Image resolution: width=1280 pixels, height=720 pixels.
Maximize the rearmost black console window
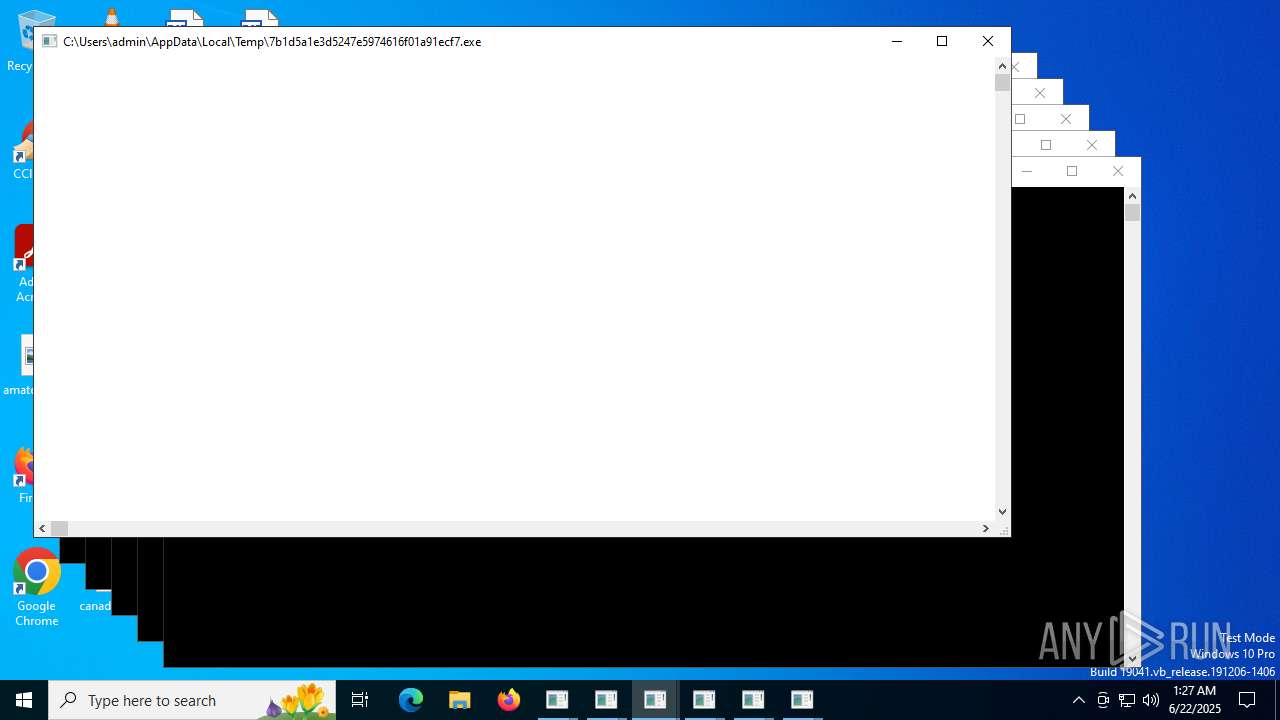[x=1072, y=171]
